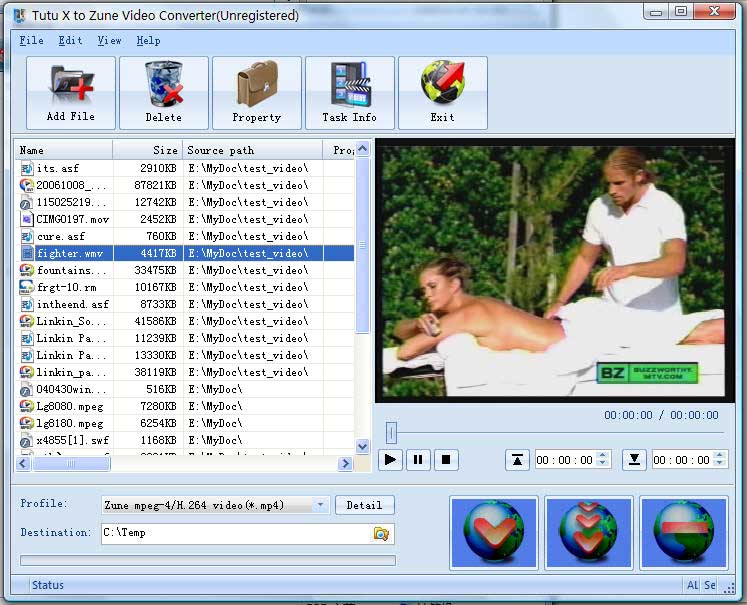Sort list by Name column
747x605 pixels.
64,150
